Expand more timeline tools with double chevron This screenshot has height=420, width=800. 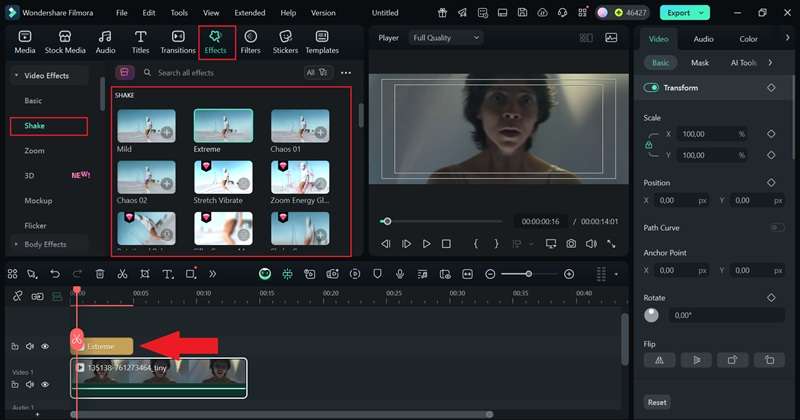(x=212, y=274)
